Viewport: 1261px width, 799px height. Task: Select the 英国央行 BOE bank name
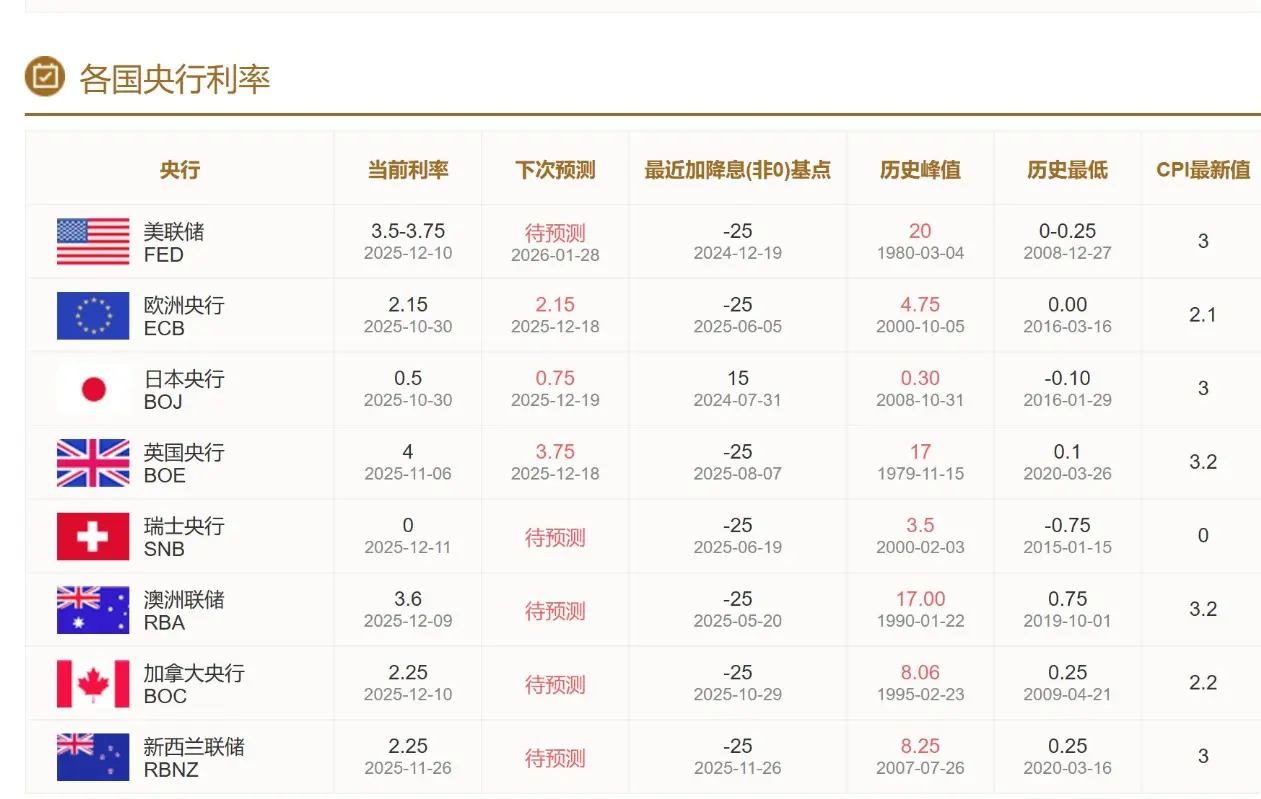pyautogui.click(x=184, y=463)
